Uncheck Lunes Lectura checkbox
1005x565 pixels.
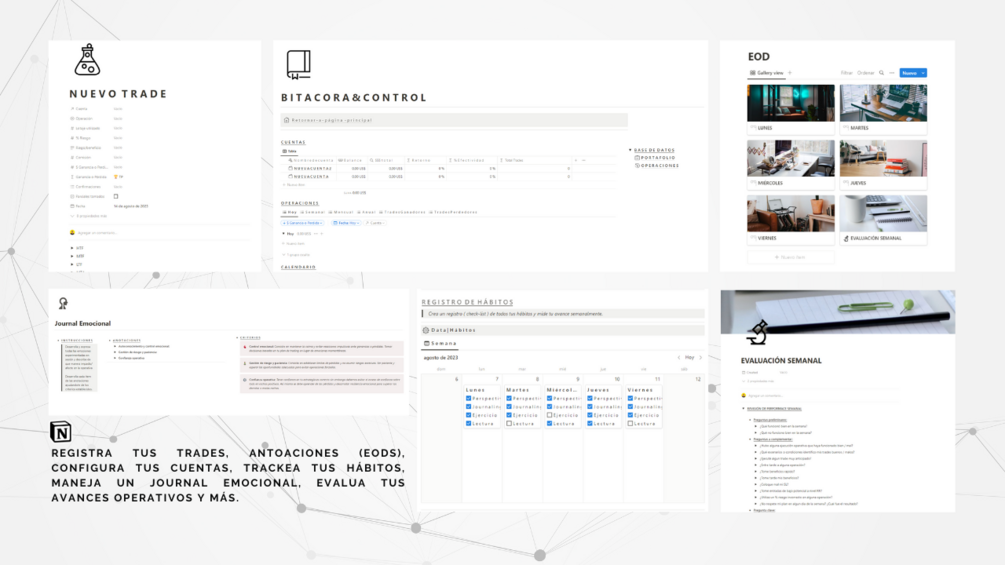pos(469,423)
